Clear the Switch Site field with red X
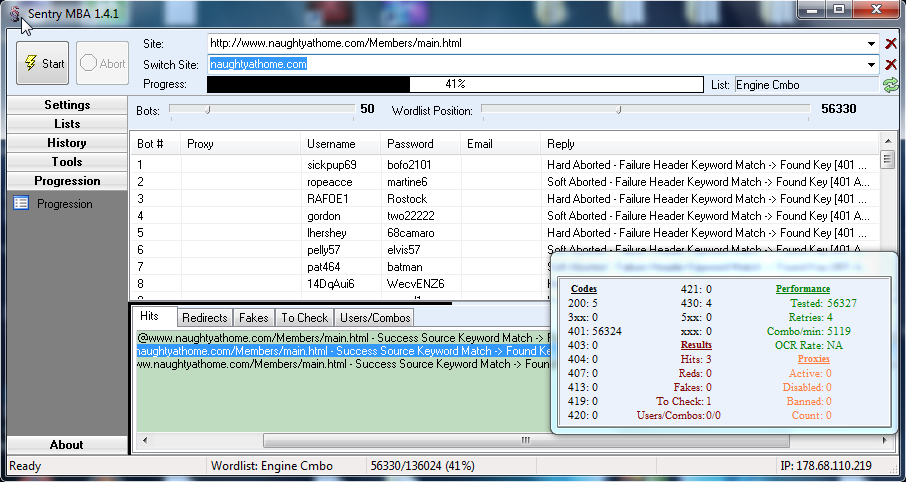The height and width of the screenshot is (482, 906). click(891, 64)
